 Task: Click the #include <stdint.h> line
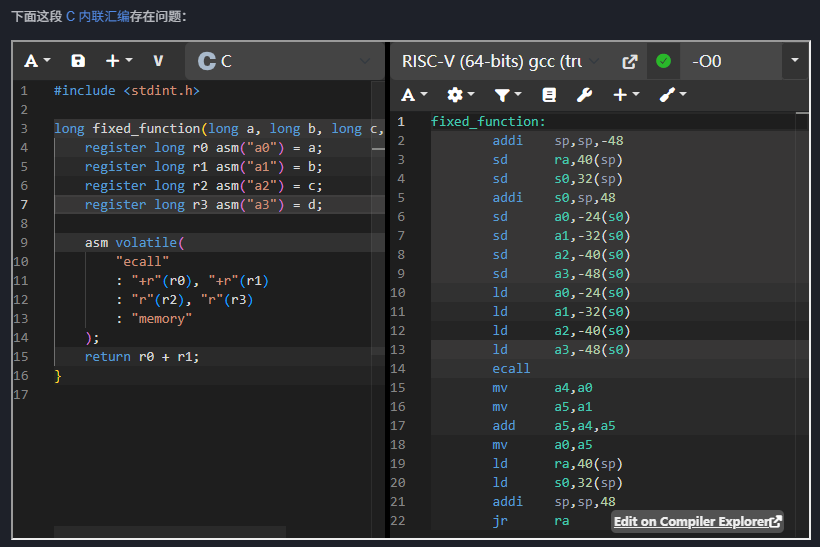pos(127,90)
